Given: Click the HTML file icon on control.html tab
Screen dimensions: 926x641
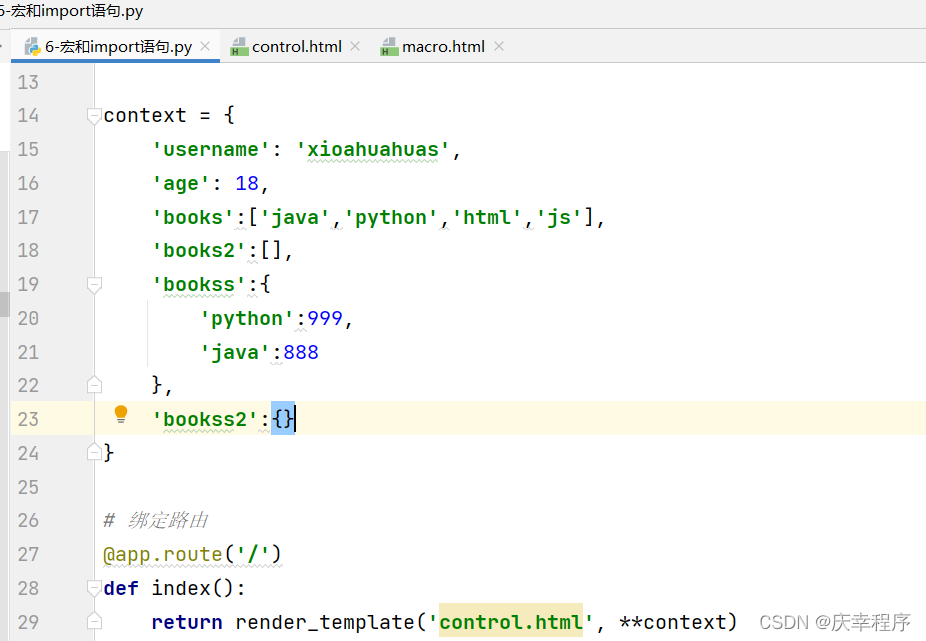Looking at the screenshot, I should (x=239, y=47).
